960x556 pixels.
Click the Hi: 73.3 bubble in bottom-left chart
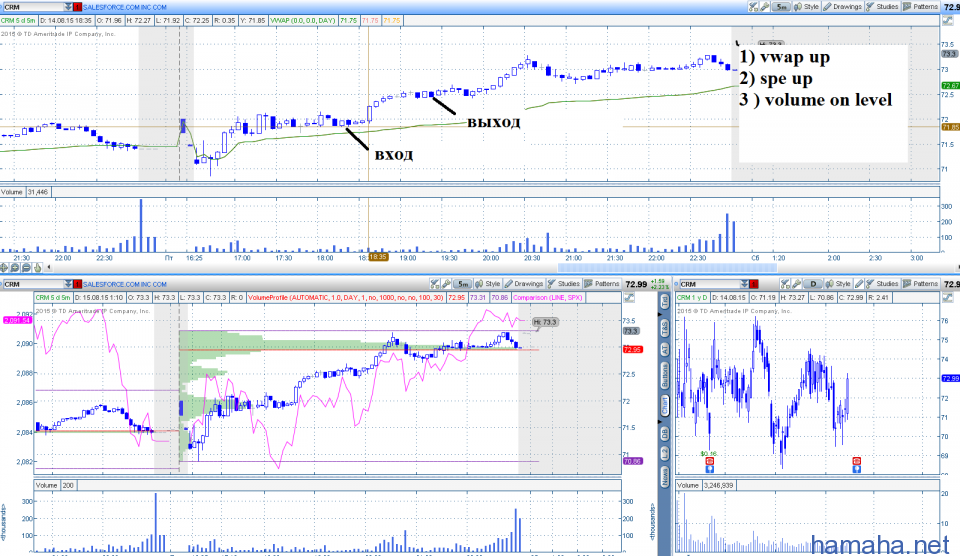click(545, 322)
